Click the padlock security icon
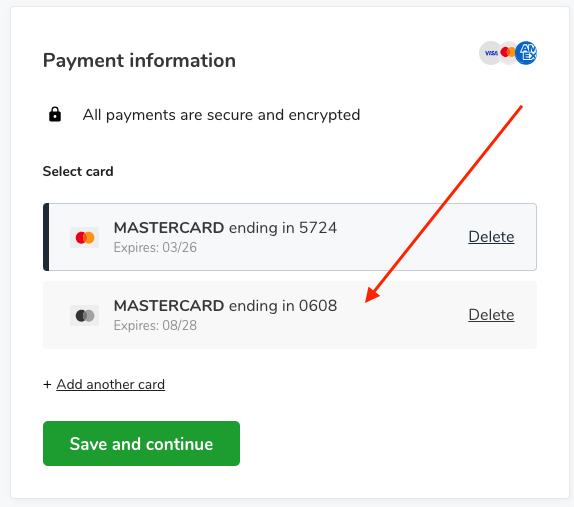 click(55, 114)
